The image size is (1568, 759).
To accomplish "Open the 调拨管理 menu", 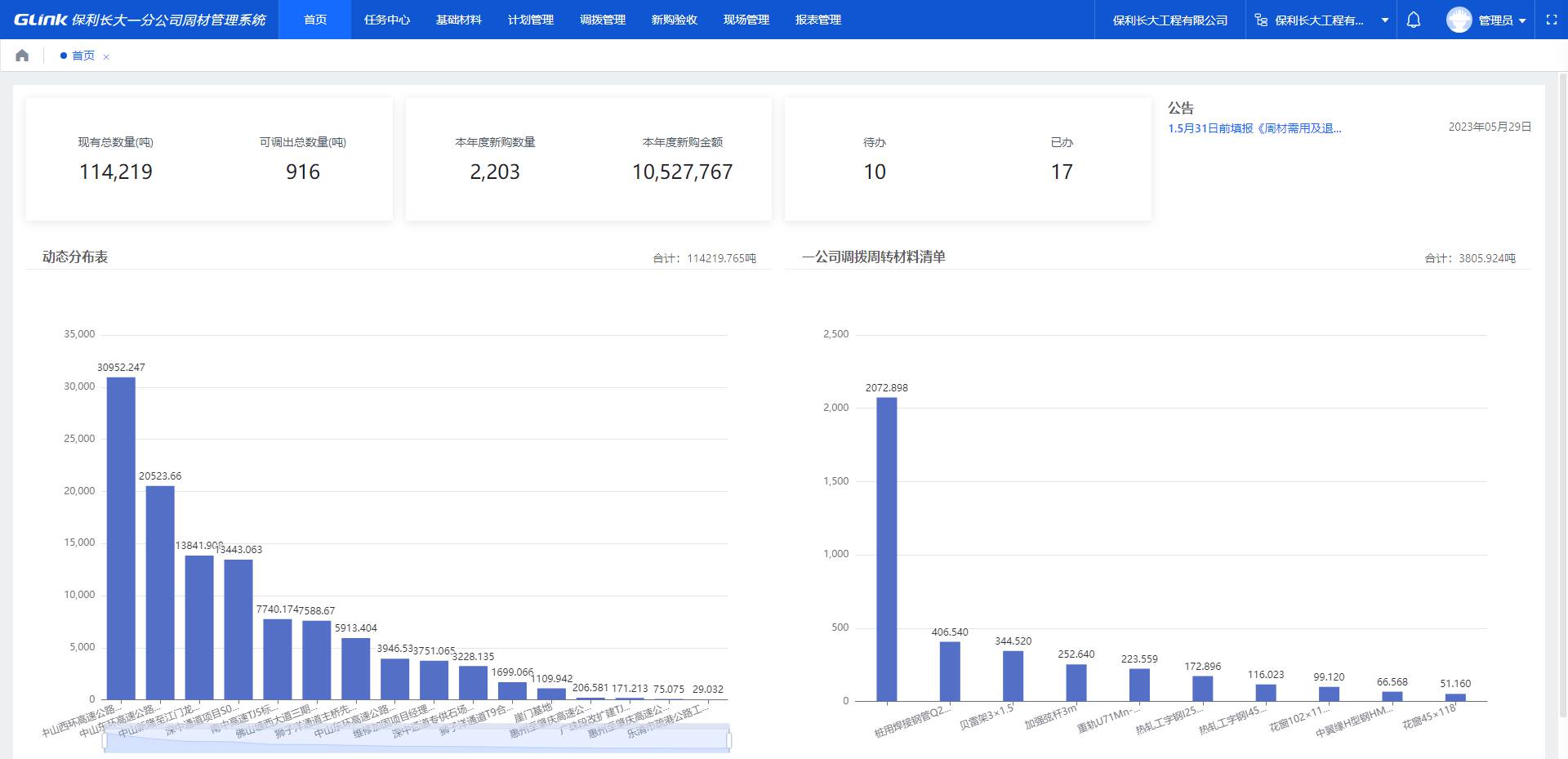I will pyautogui.click(x=603, y=20).
